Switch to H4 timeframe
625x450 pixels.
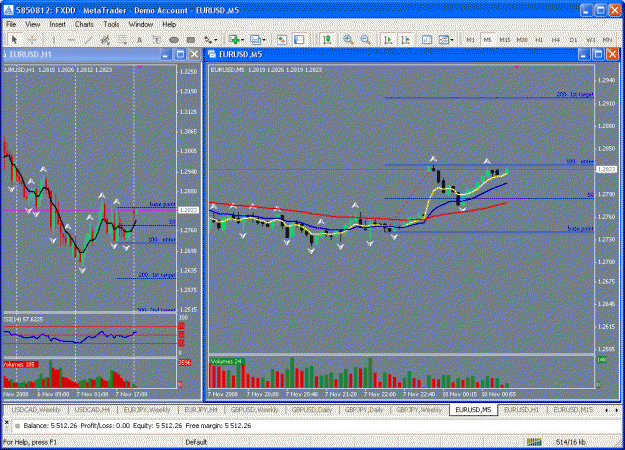click(x=556, y=40)
